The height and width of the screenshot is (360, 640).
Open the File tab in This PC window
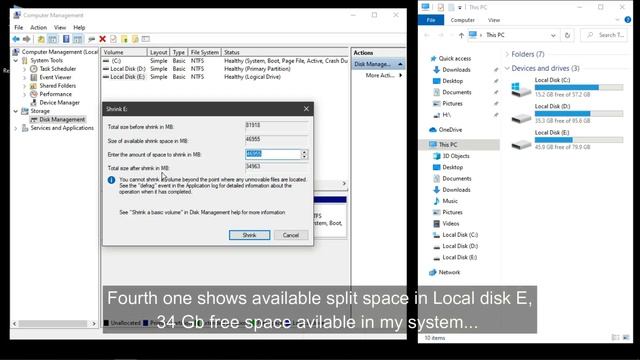click(431, 20)
